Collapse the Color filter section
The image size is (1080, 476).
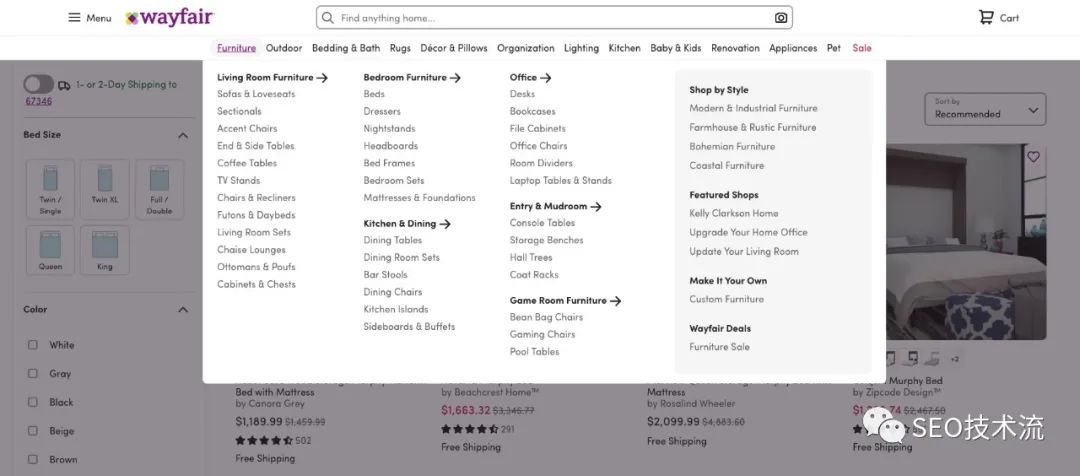183,310
